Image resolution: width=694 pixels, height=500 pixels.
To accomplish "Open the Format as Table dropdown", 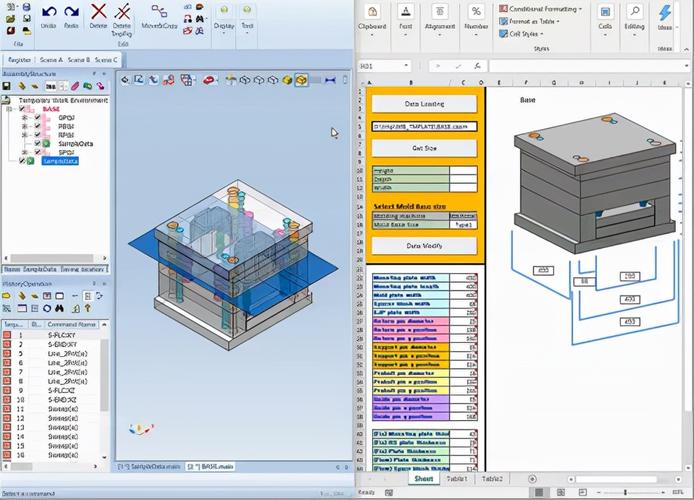I will [x=529, y=21].
